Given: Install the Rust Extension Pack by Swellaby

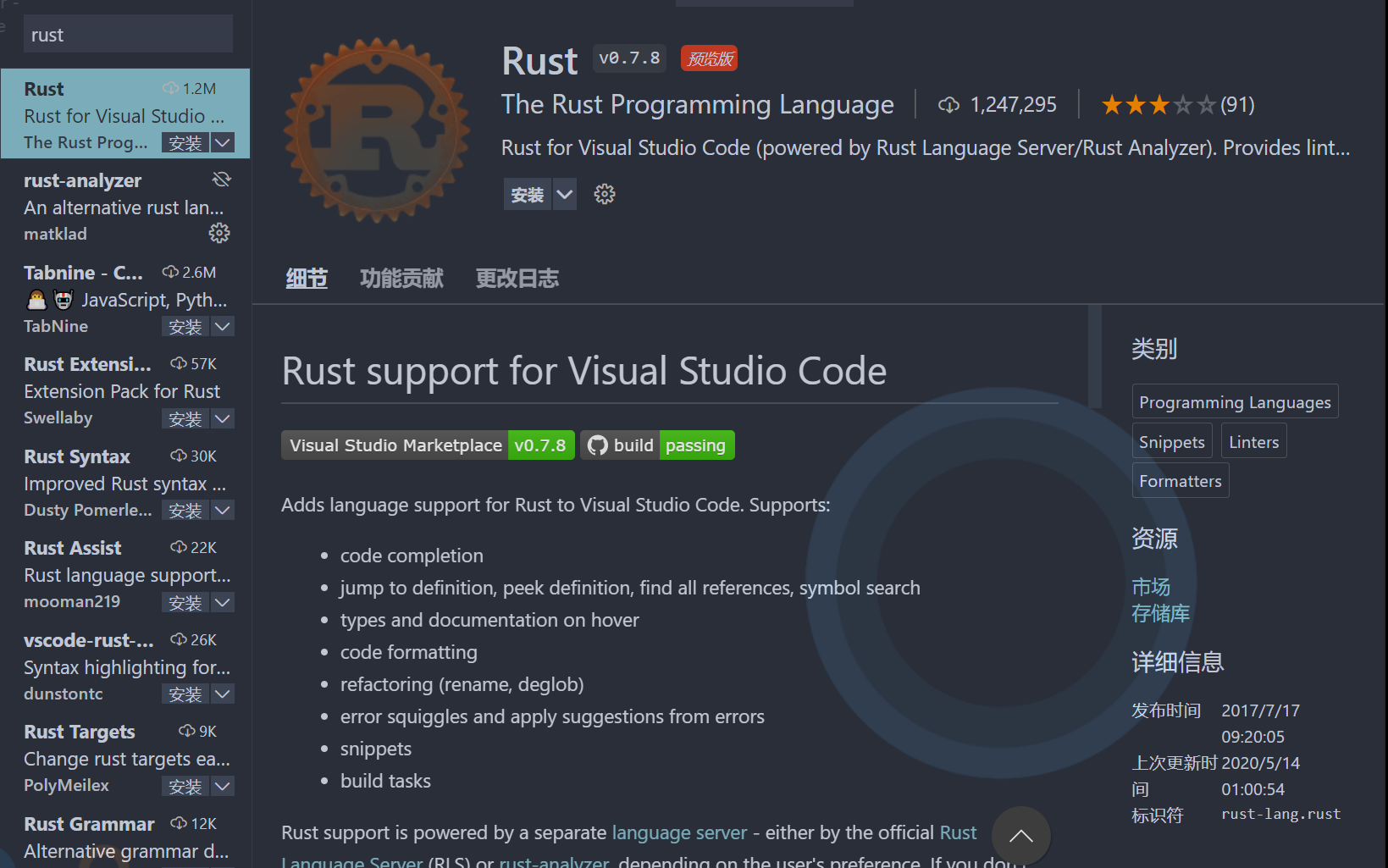Looking at the screenshot, I should (x=185, y=418).
